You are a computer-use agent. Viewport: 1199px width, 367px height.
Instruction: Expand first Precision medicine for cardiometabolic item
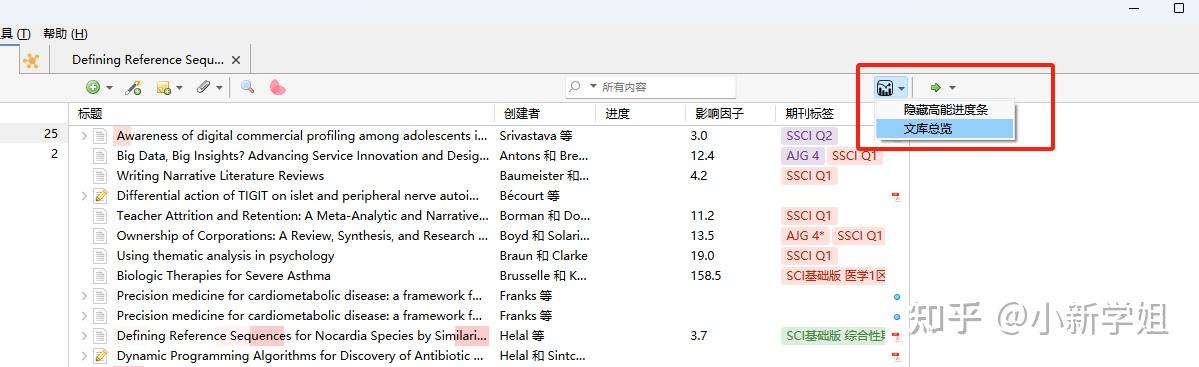coord(84,295)
